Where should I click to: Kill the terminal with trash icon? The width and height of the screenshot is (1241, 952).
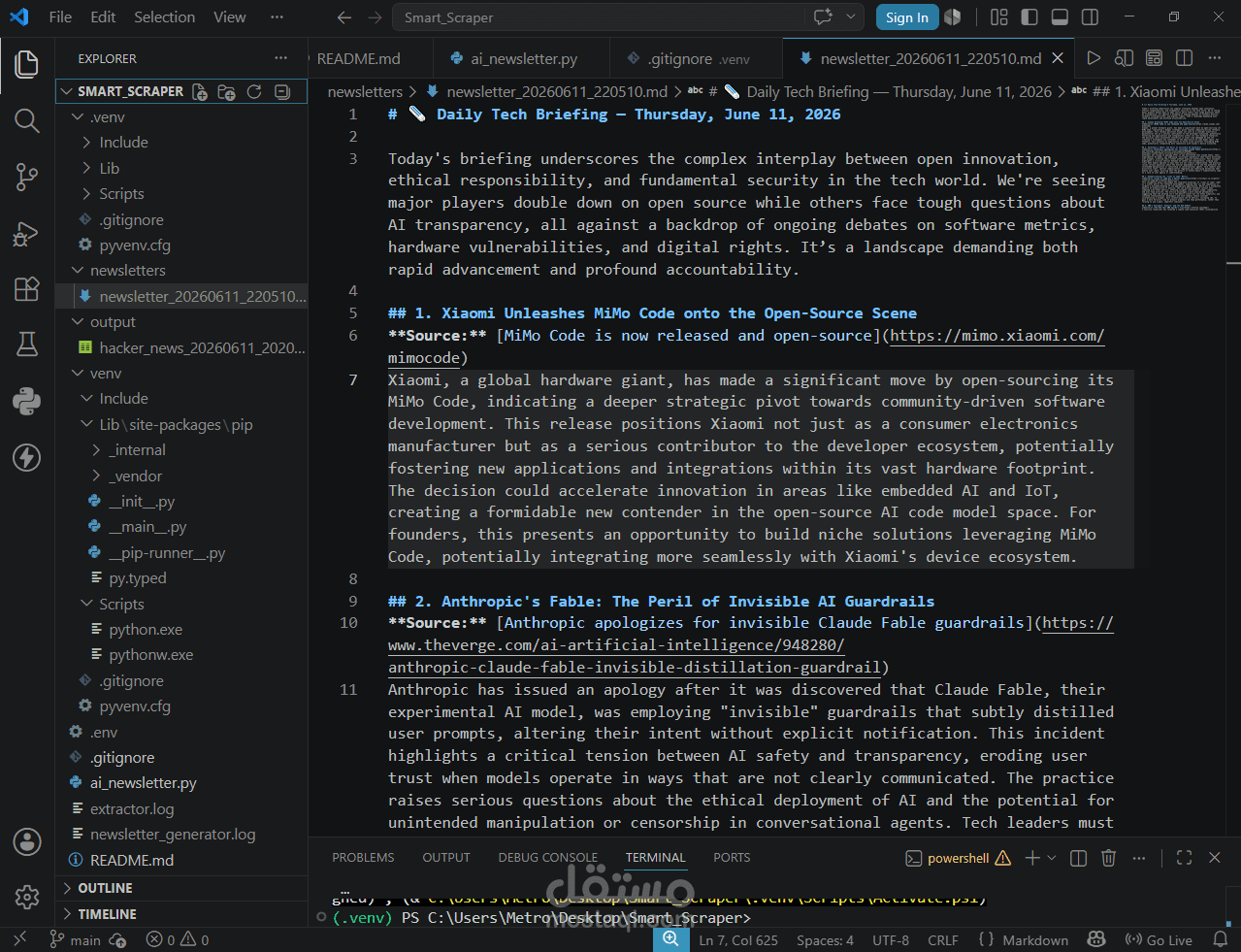pos(1109,858)
